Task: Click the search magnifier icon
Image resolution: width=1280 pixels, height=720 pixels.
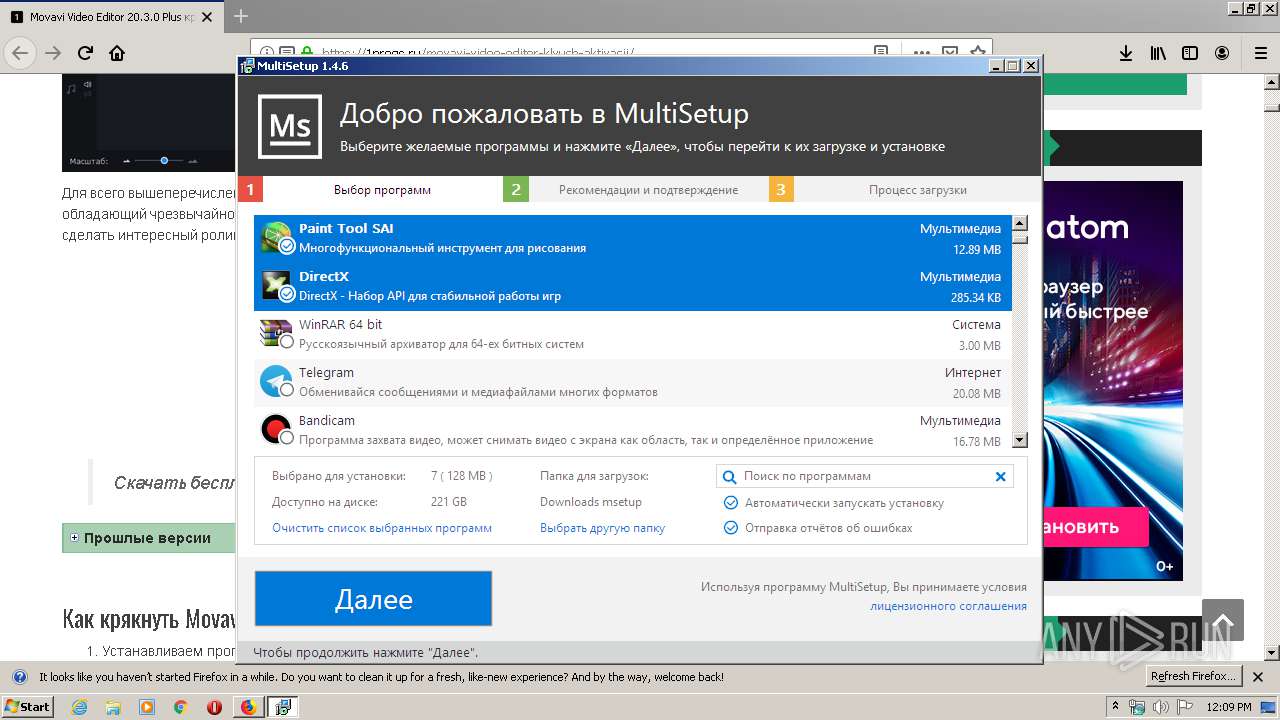Action: point(730,477)
